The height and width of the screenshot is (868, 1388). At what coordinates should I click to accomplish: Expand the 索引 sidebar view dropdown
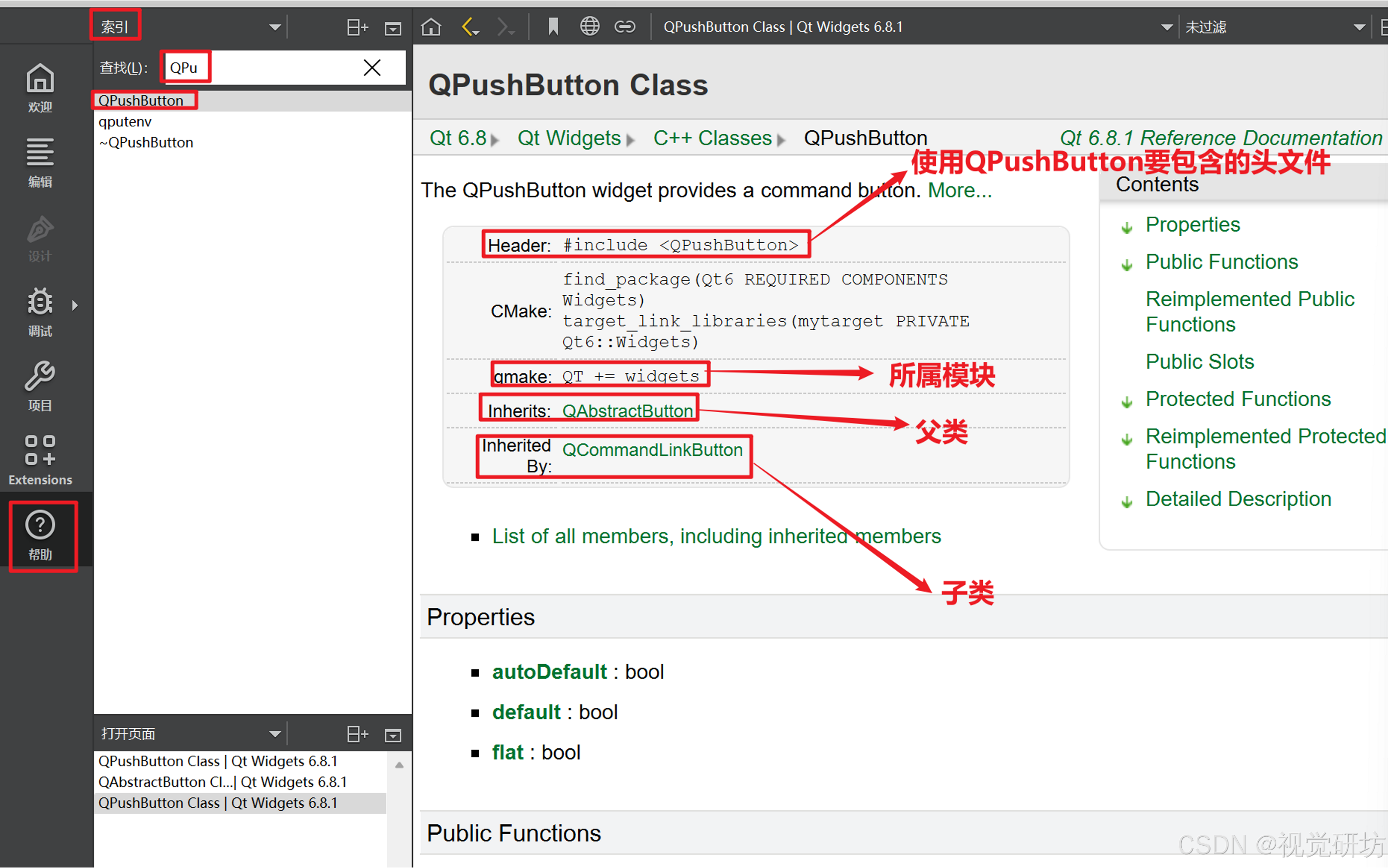[x=275, y=27]
